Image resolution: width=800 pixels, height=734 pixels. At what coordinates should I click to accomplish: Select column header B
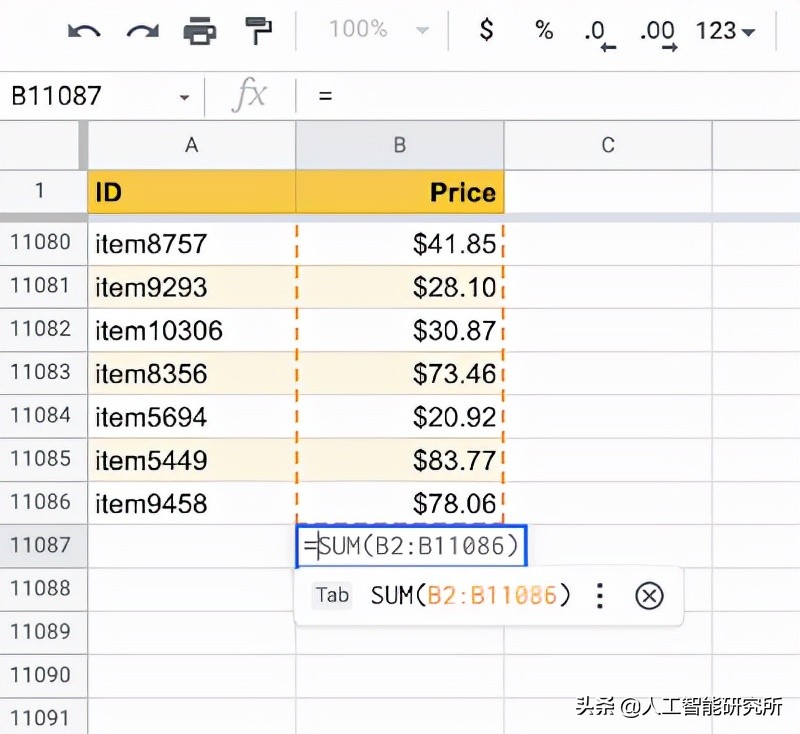[399, 145]
